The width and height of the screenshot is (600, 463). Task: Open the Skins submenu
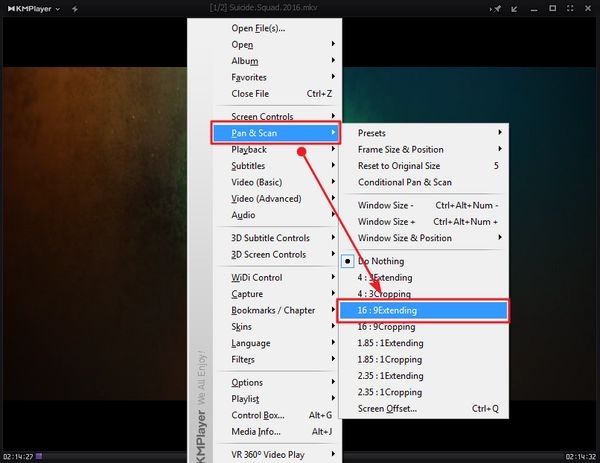(x=276, y=327)
